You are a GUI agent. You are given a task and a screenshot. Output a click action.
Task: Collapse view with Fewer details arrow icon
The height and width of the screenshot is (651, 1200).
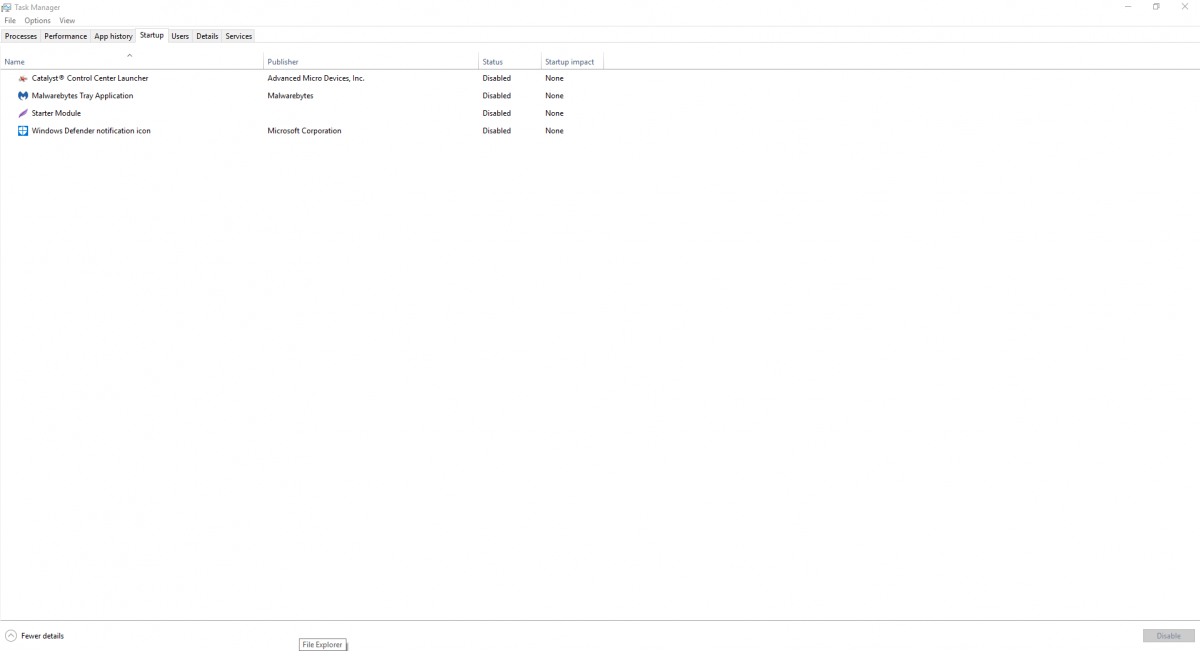coord(11,636)
